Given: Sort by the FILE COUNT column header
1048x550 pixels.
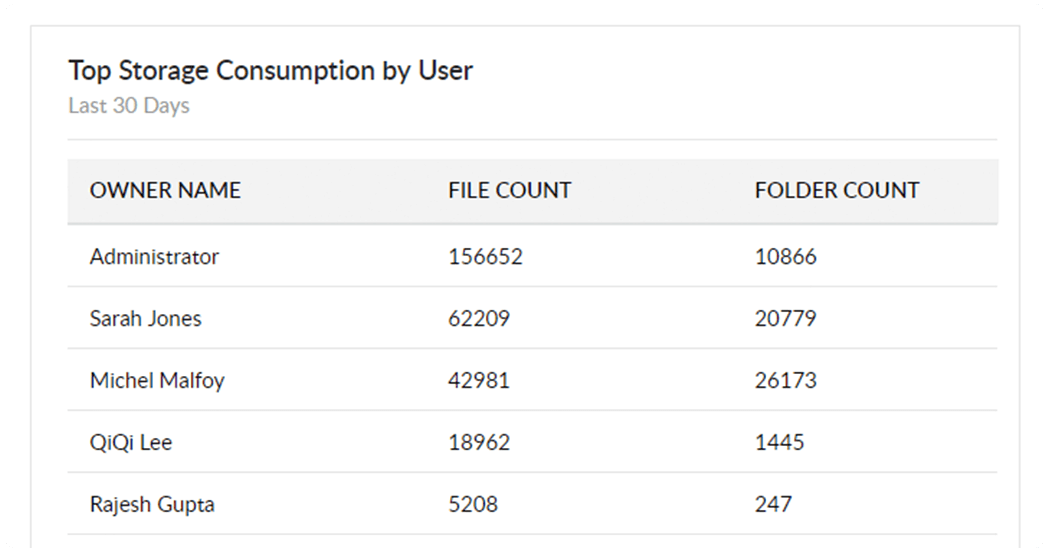Looking at the screenshot, I should coord(509,190).
